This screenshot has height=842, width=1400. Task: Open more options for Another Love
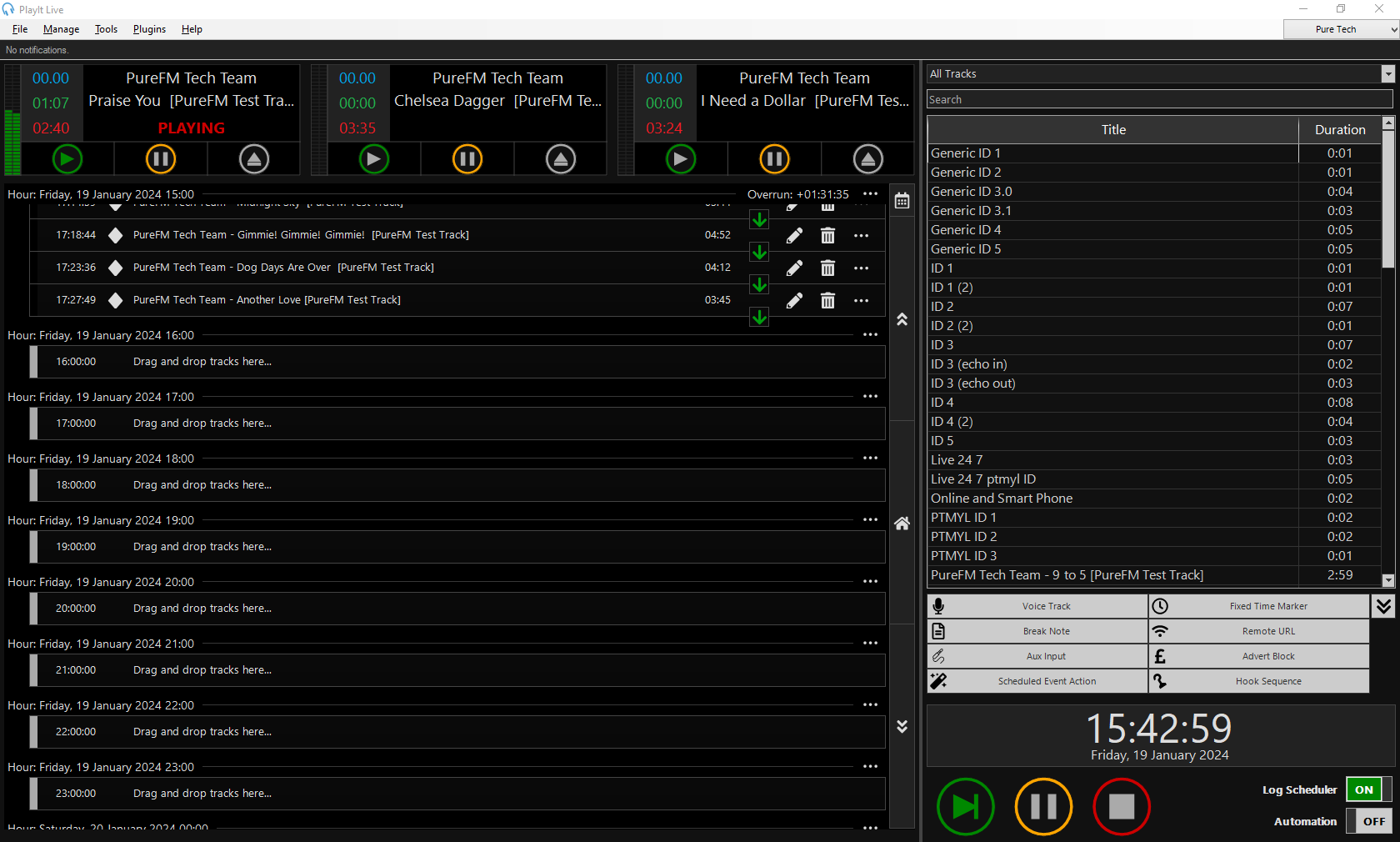pyautogui.click(x=861, y=300)
